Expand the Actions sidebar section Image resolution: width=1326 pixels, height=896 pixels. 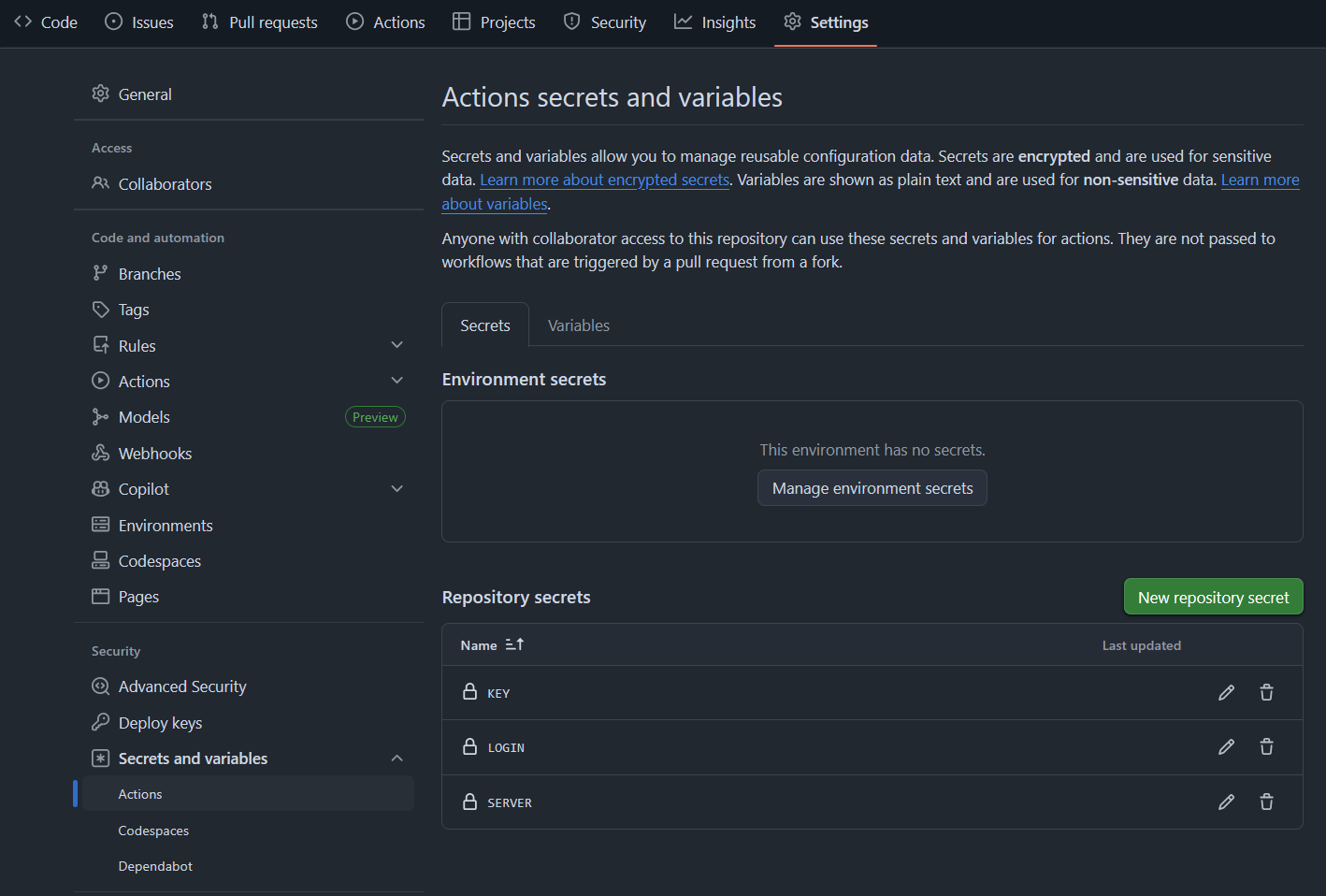396,381
